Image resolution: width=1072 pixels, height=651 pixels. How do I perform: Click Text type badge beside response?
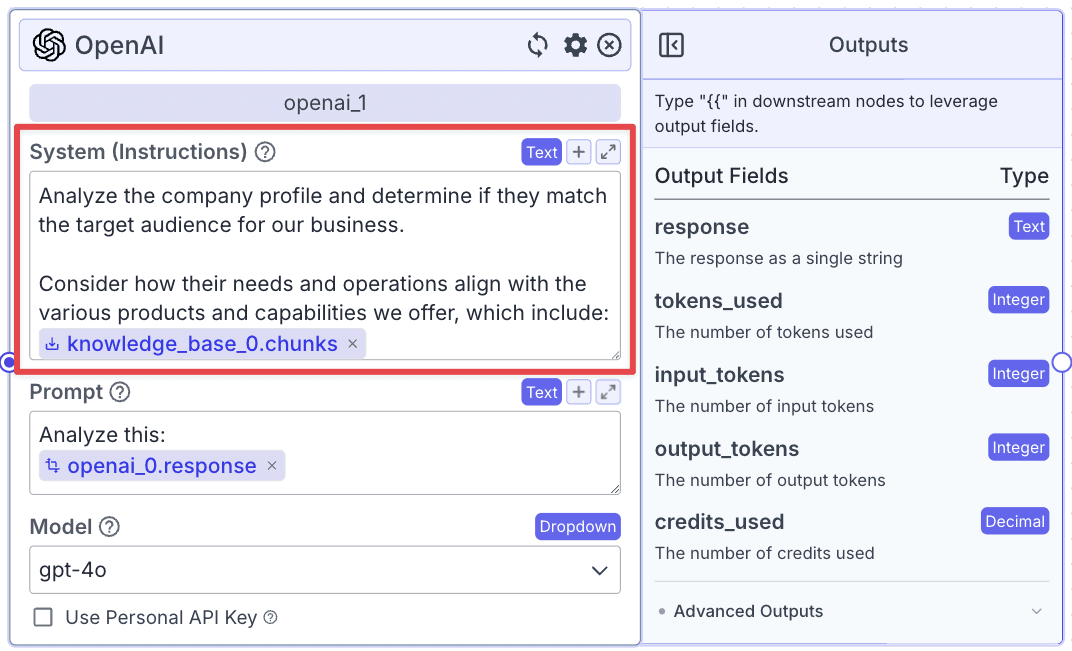coord(1029,226)
